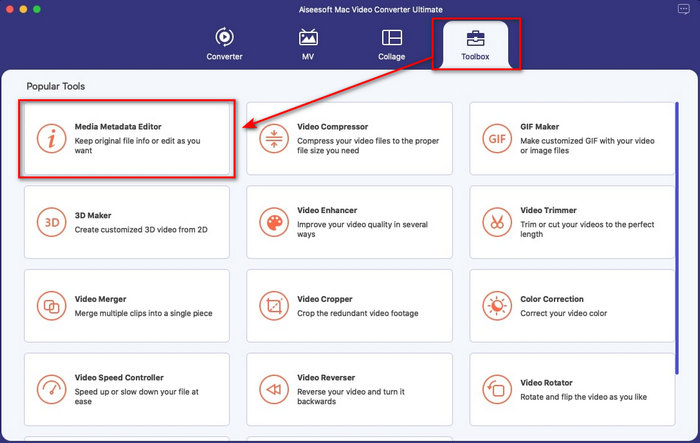Click 'Improve your video quality' description
The height and width of the screenshot is (443, 700).
(x=362, y=229)
